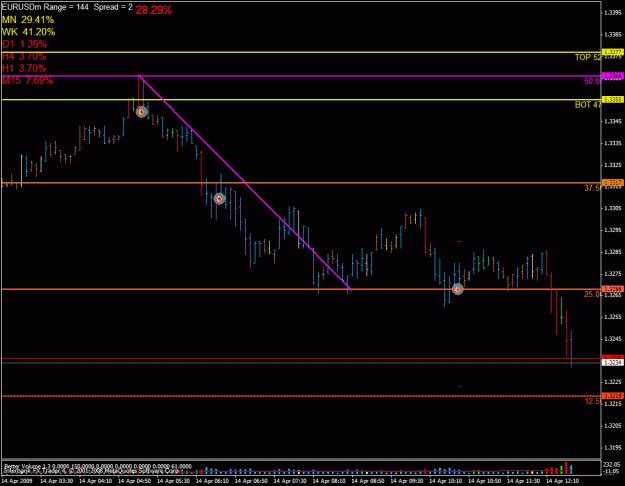Image resolution: width=625 pixels, height=486 pixels.
Task: Click the salmon 1.3268 price tag
Action: click(613, 289)
